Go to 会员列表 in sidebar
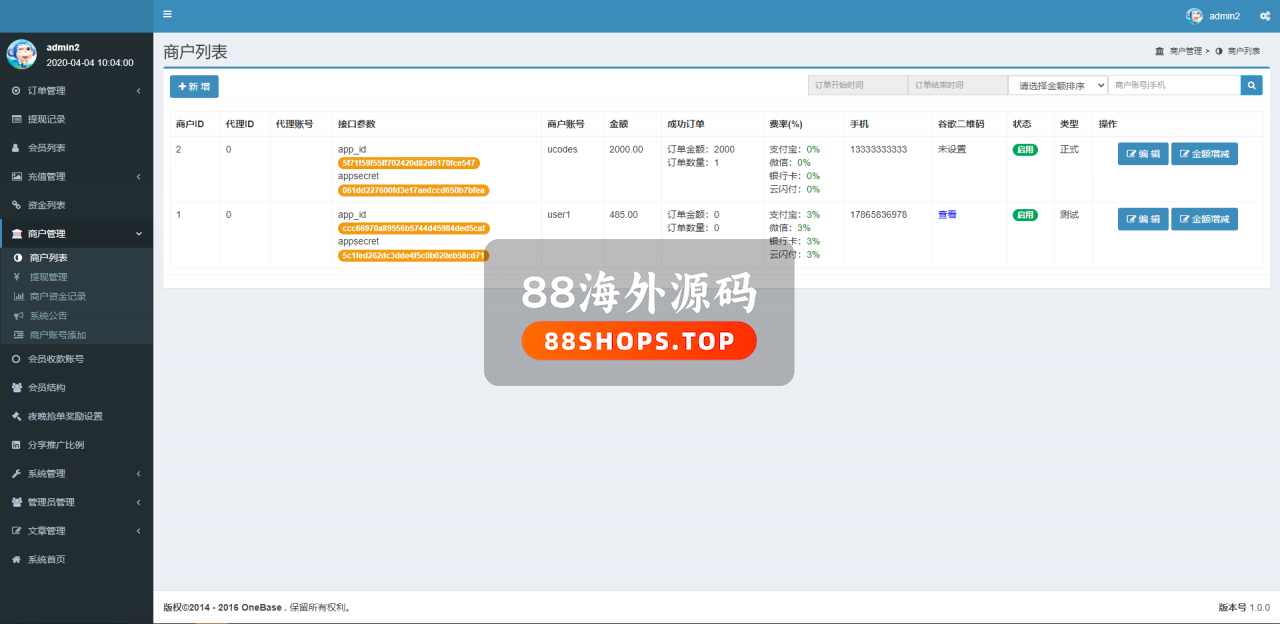Image resolution: width=1280 pixels, height=624 pixels. (x=46, y=148)
